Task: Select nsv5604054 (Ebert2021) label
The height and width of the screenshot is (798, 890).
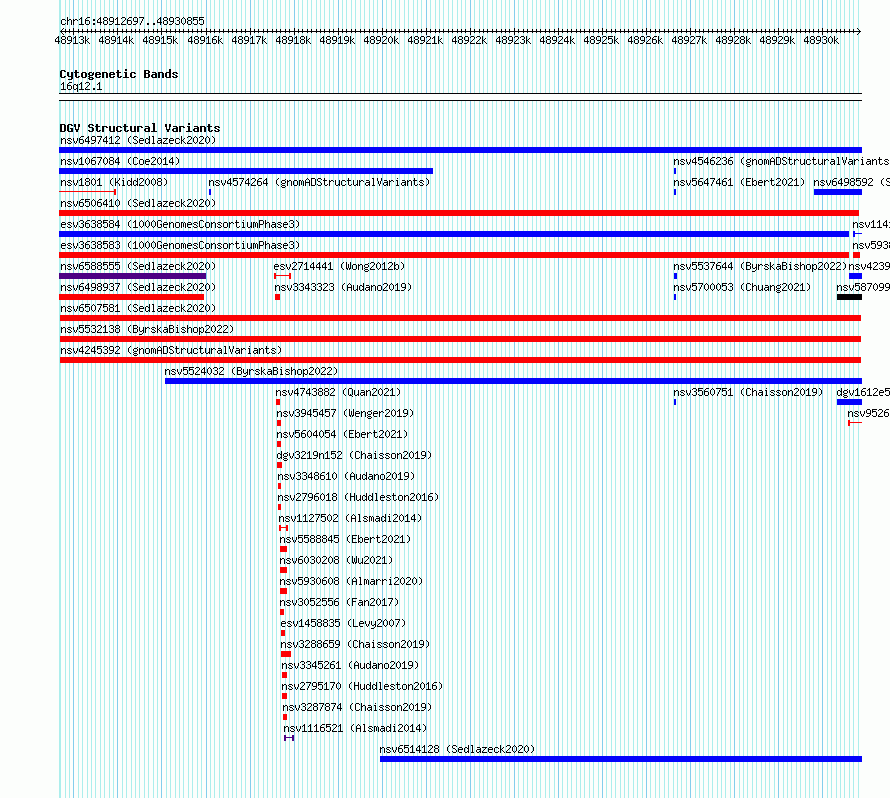Action: point(342,434)
